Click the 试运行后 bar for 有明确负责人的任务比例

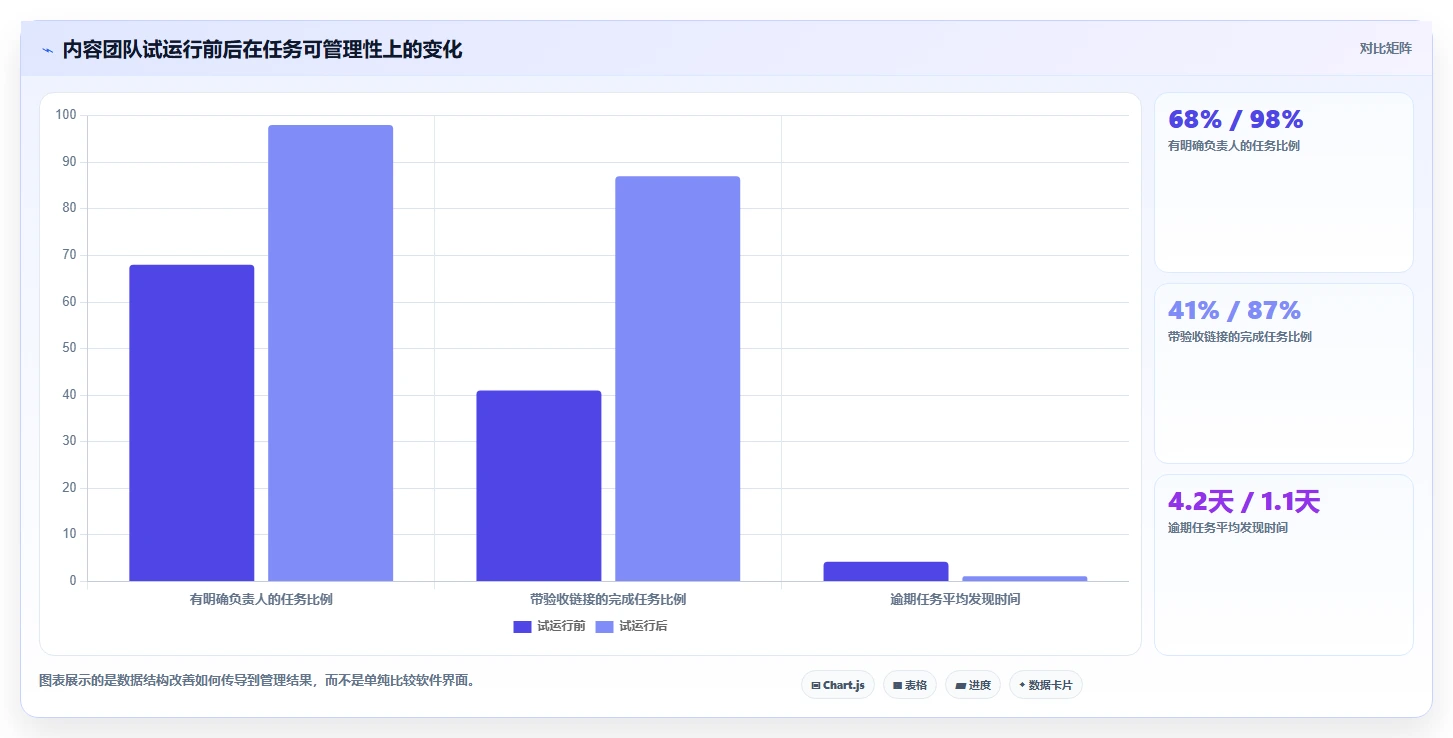pos(330,353)
